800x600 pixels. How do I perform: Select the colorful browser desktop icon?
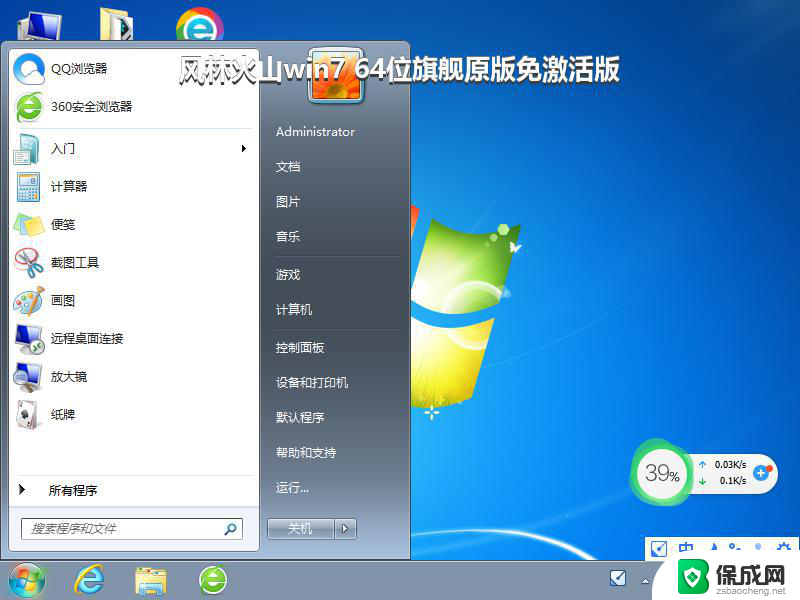pos(199,24)
